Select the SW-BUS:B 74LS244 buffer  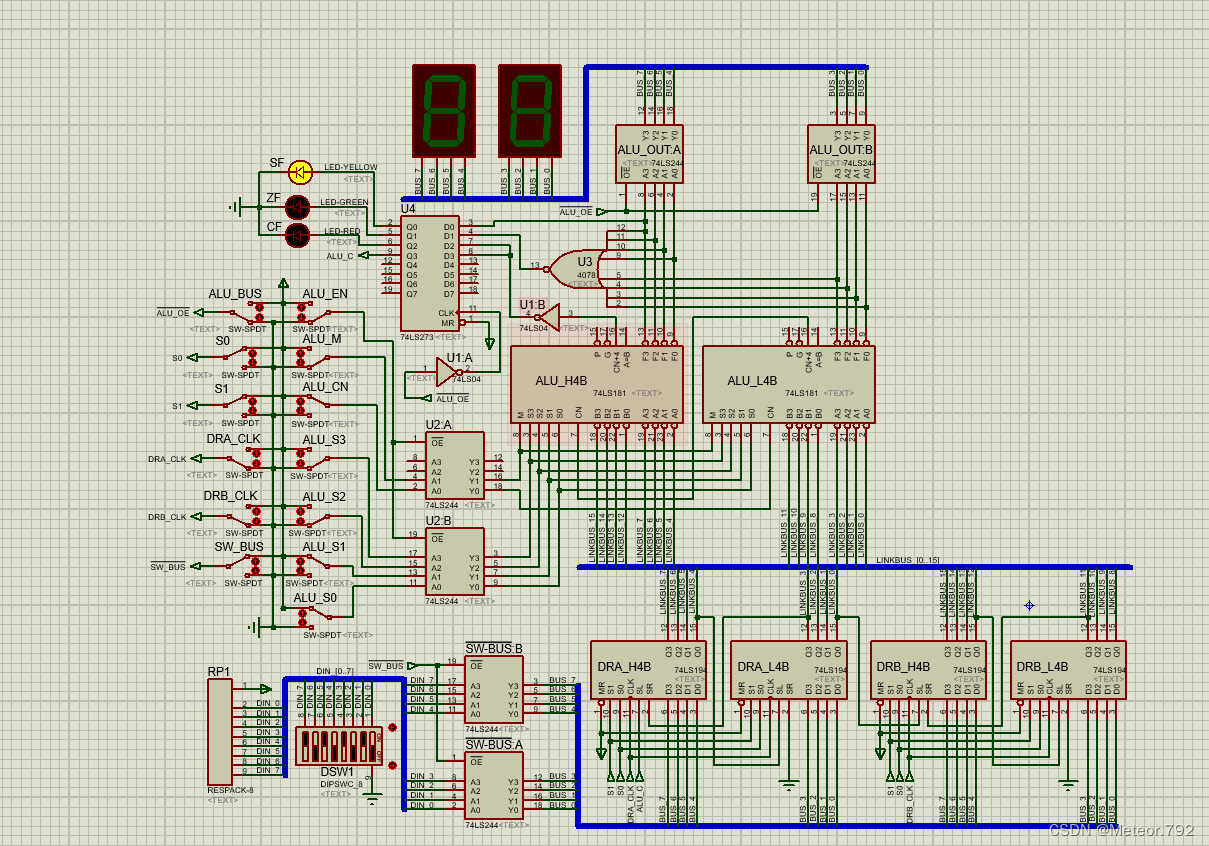[x=493, y=690]
